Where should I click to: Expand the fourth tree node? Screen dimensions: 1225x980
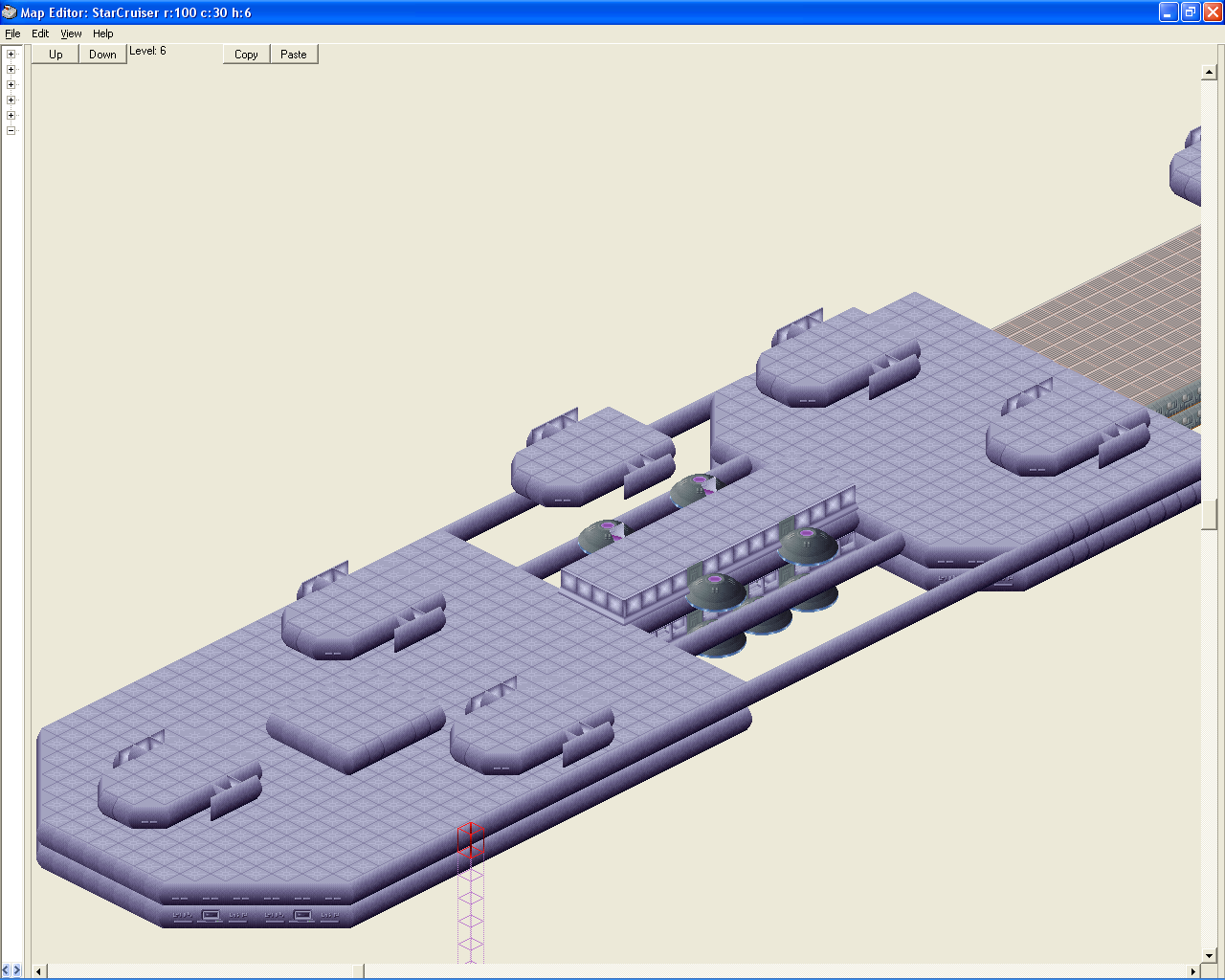pyautogui.click(x=11, y=100)
